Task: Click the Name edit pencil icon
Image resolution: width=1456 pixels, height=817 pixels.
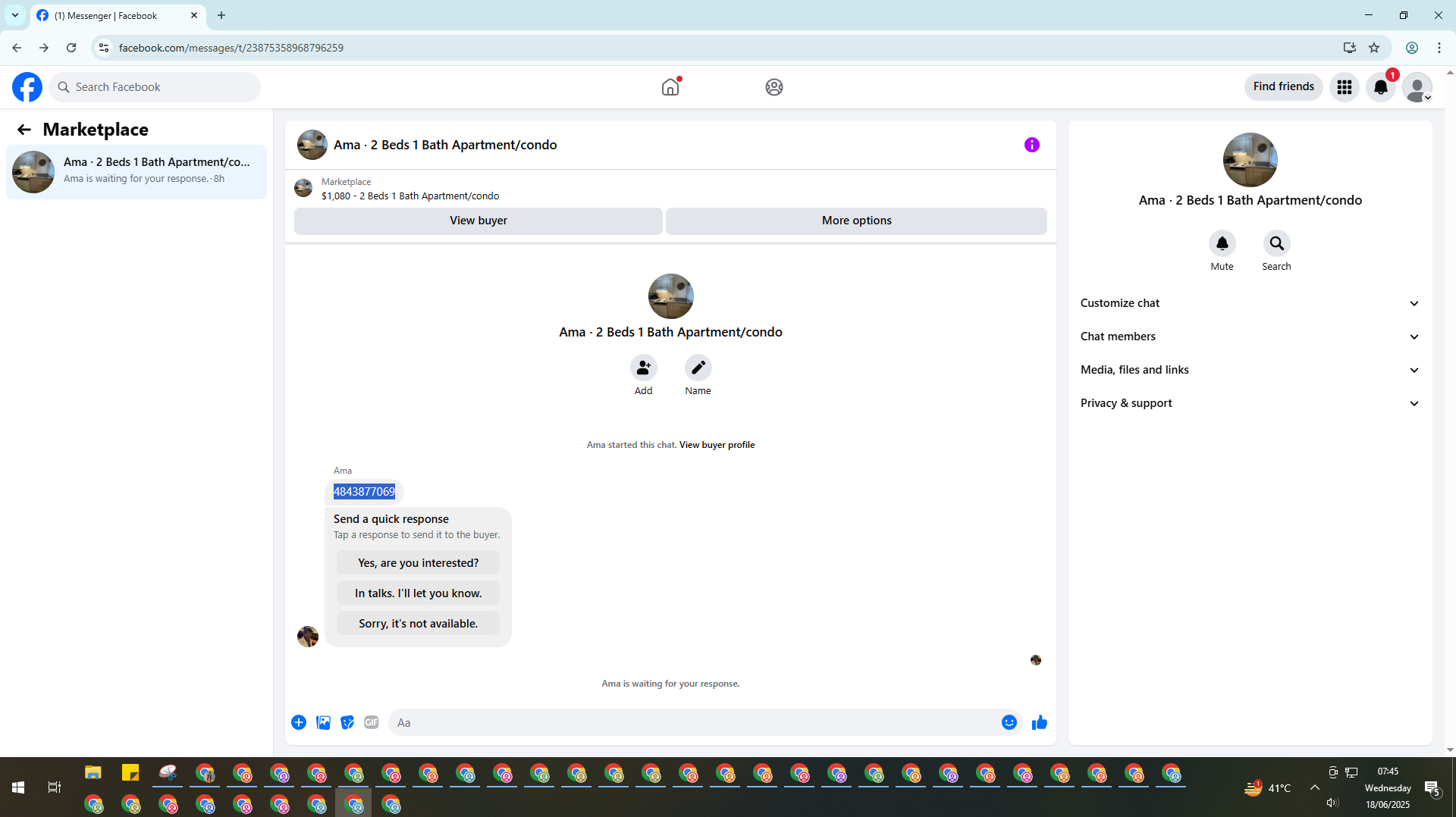Action: [698, 368]
